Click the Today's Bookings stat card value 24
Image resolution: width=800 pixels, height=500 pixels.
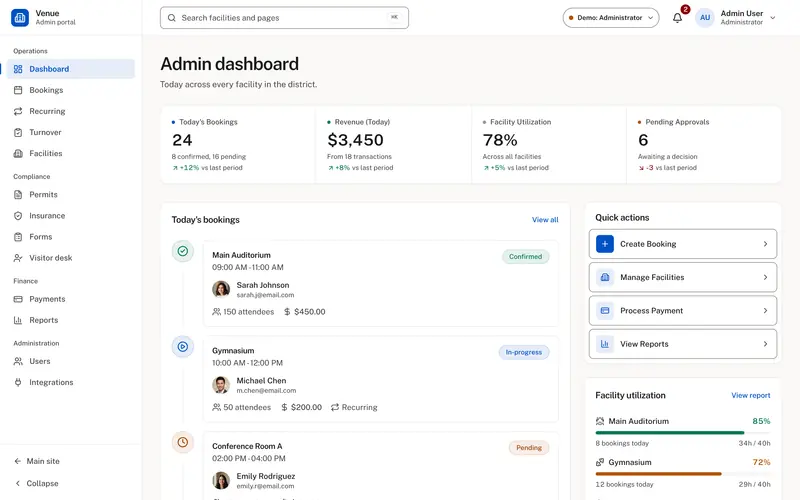click(x=182, y=140)
